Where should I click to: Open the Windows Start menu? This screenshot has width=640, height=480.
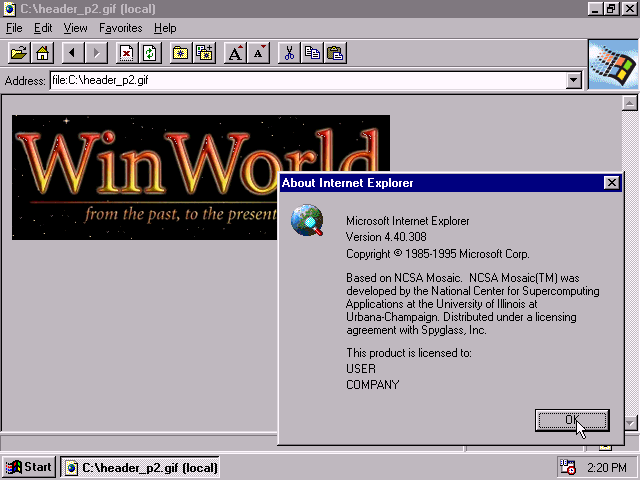(x=29, y=467)
